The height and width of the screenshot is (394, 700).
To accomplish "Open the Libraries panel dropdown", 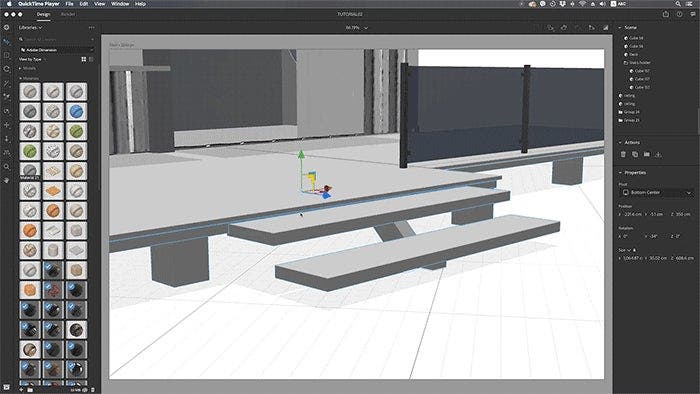I will (30, 28).
